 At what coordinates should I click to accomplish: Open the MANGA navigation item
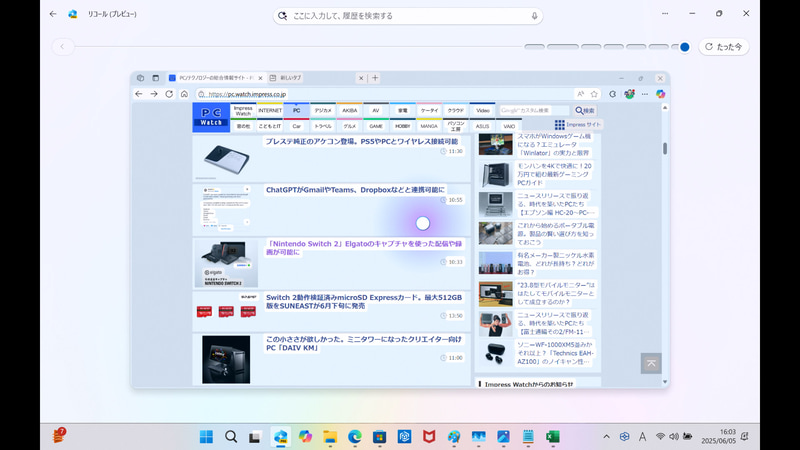(429, 126)
